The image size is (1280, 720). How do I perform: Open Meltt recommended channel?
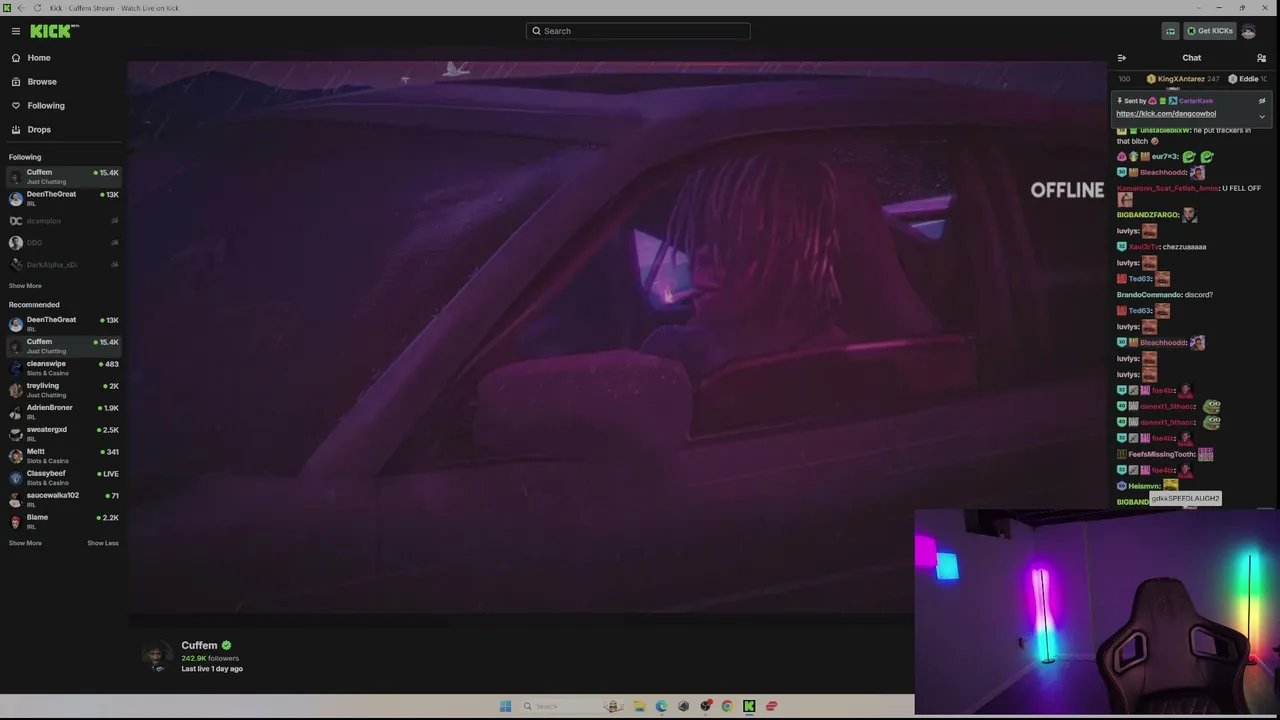tap(64, 456)
